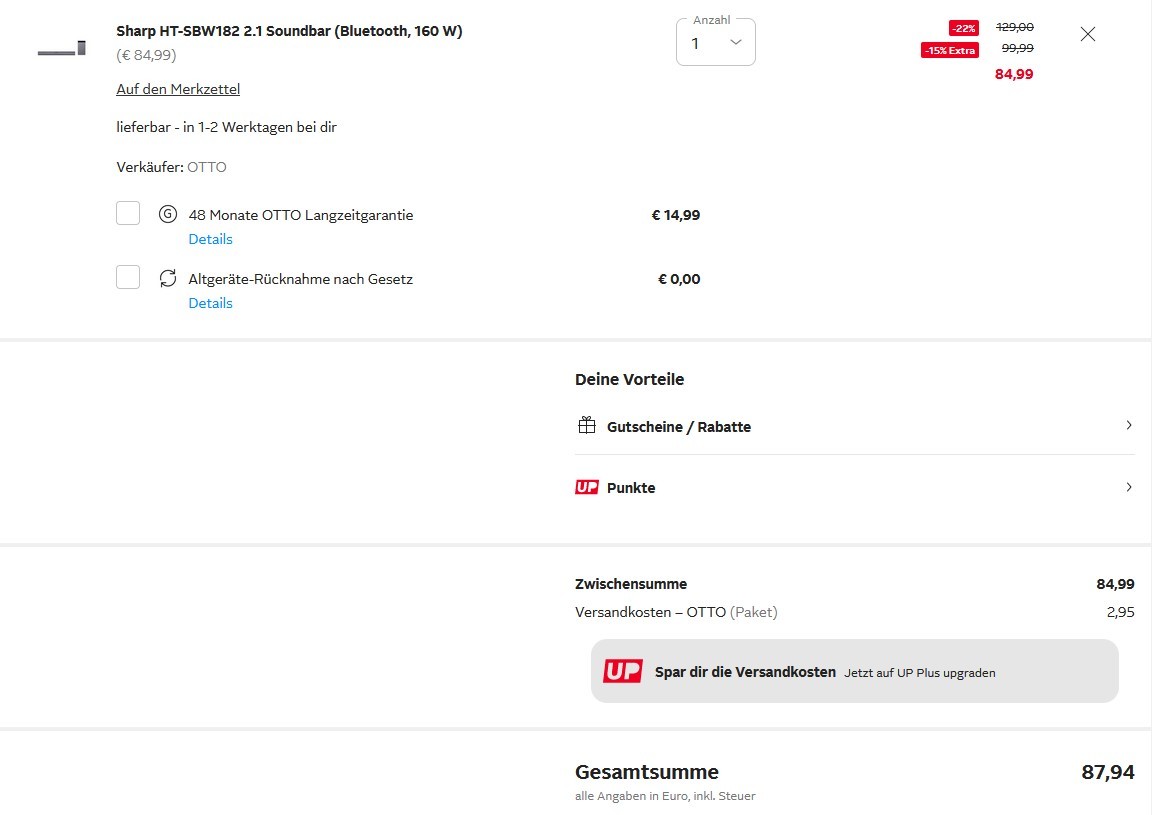The height and width of the screenshot is (815, 1152).
Task: Click the soundbar product thumbnail
Action: coord(62,49)
